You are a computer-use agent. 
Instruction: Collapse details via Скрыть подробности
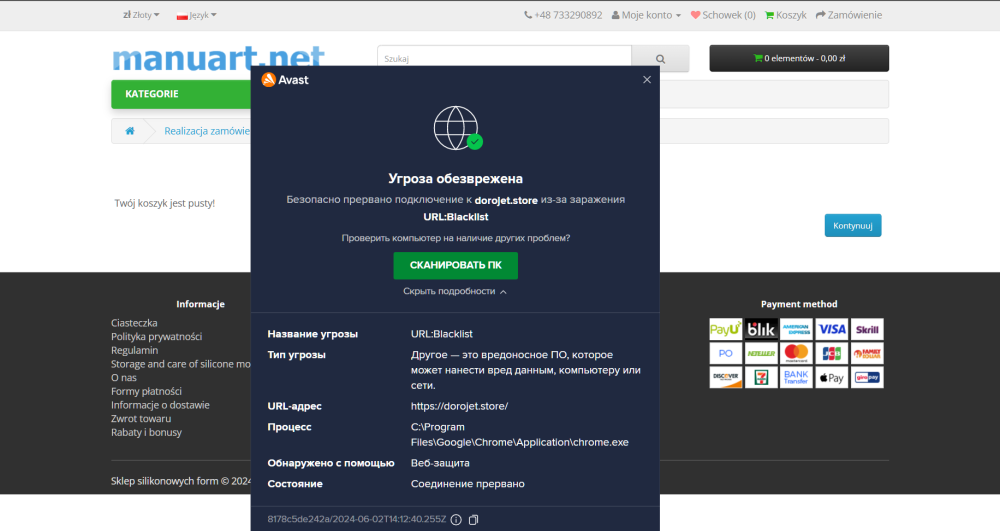pyautogui.click(x=455, y=291)
